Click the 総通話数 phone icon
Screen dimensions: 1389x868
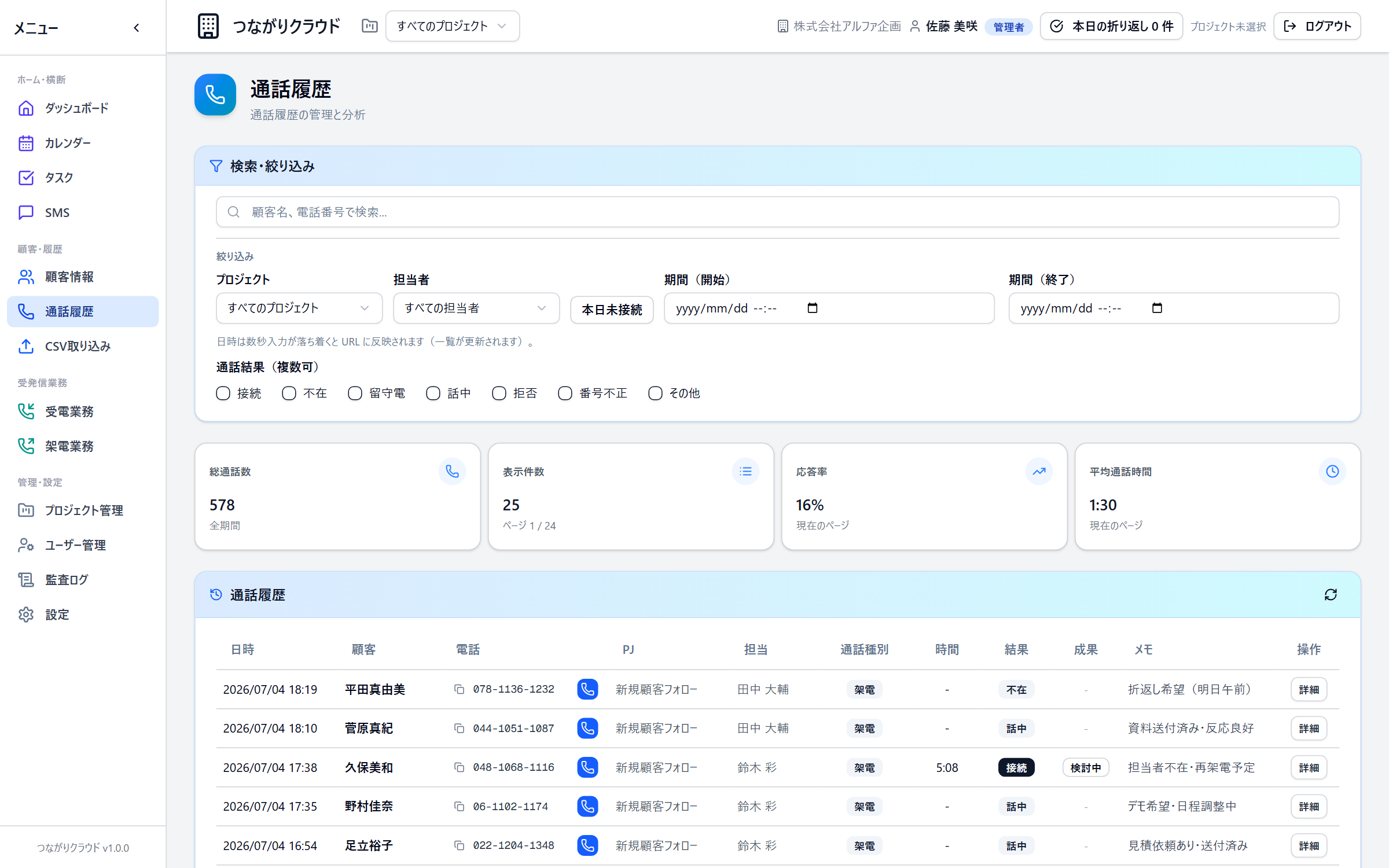452,472
